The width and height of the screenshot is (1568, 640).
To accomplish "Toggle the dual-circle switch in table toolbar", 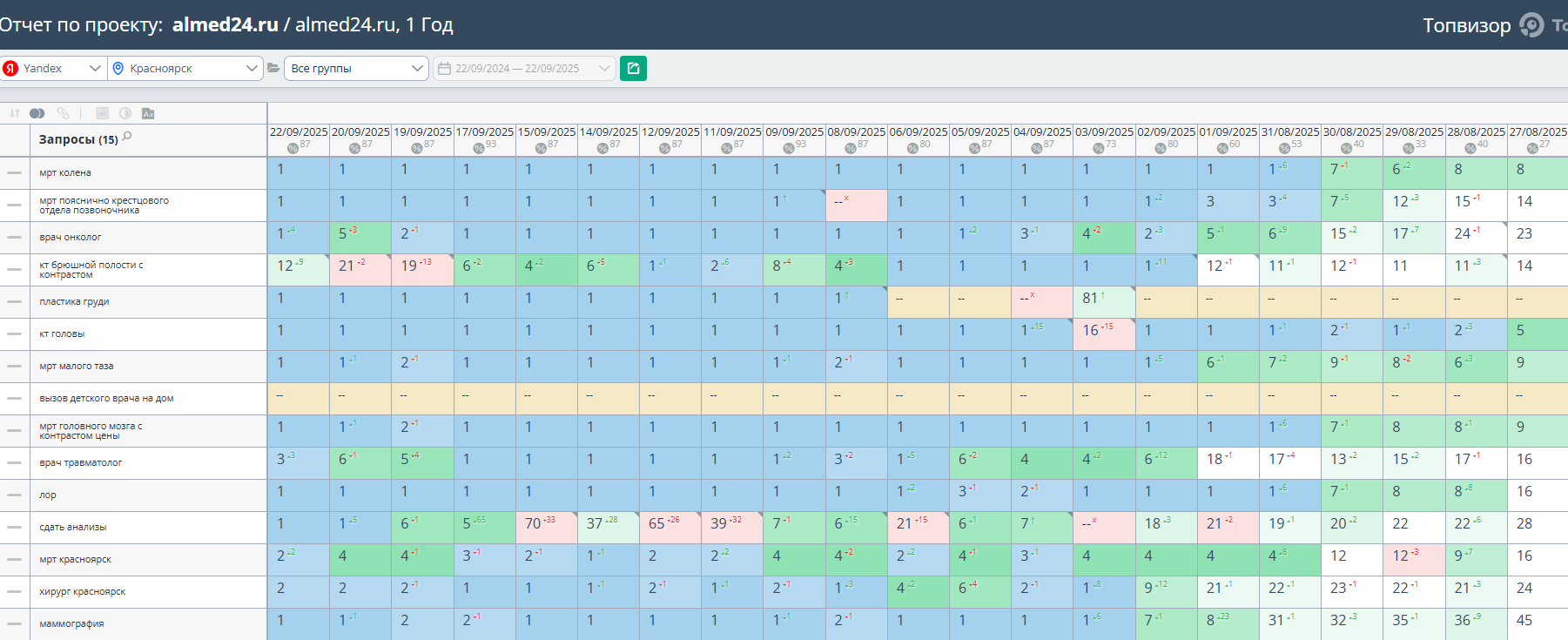I will pyautogui.click(x=37, y=113).
